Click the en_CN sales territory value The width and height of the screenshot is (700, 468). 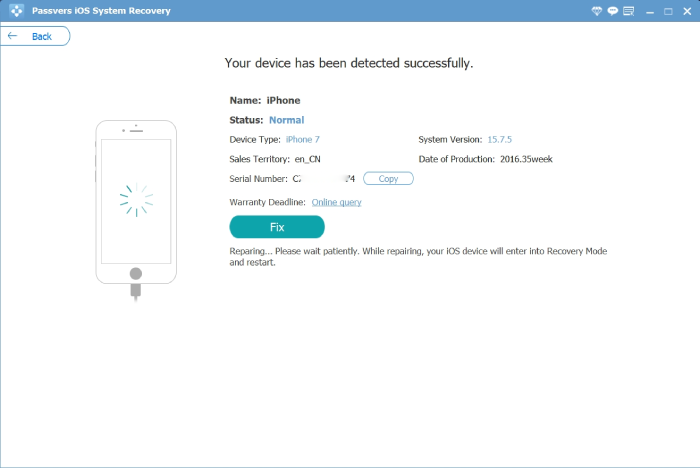[x=308, y=159]
